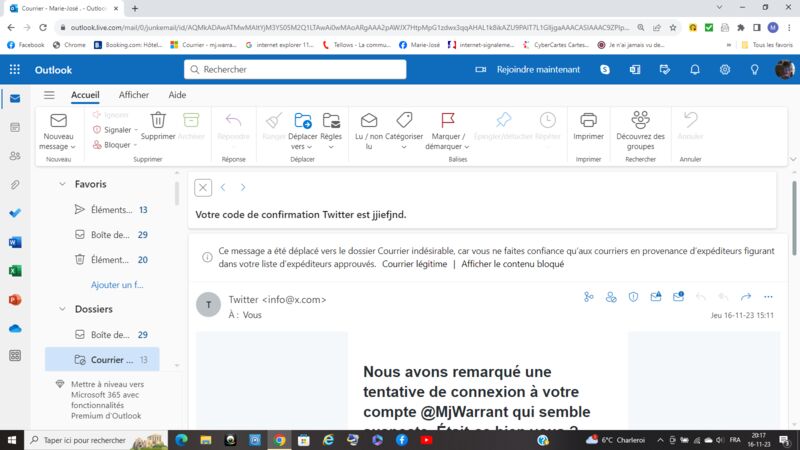Open Windows Start menu

point(12,440)
